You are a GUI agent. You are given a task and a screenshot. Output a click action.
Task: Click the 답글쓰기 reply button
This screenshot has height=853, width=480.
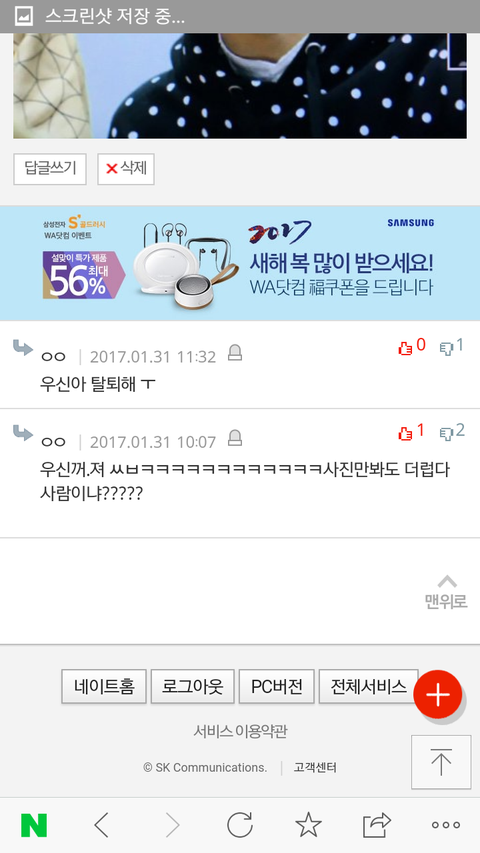50,169
